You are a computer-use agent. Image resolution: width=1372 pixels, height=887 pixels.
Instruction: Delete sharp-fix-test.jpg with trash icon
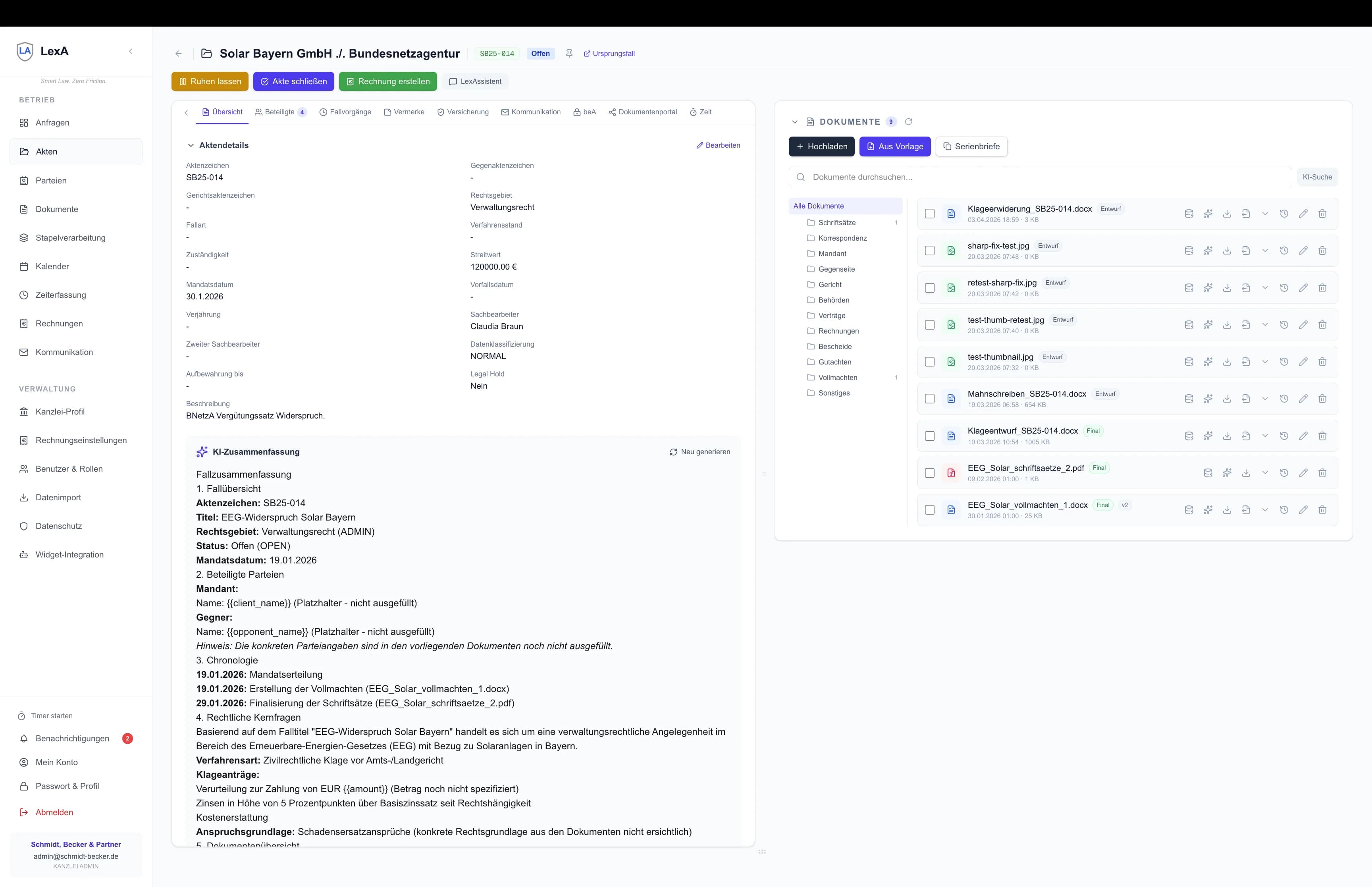1322,251
